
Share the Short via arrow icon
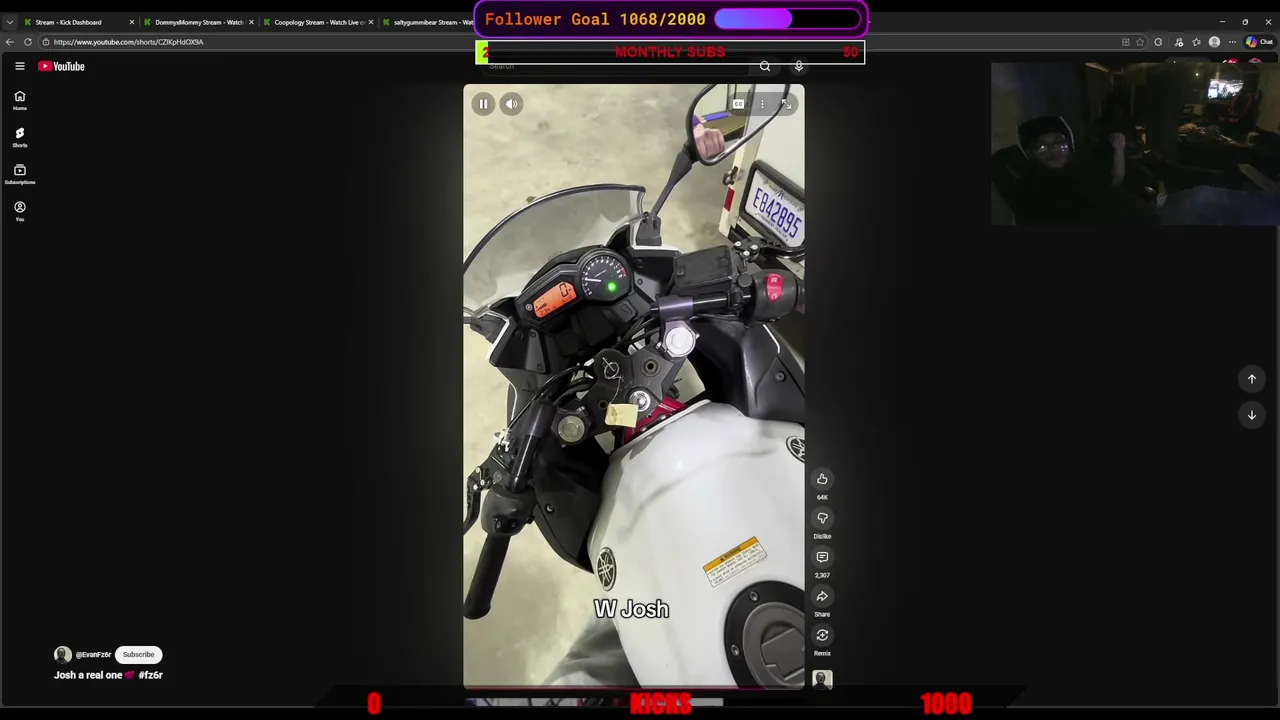[x=822, y=596]
